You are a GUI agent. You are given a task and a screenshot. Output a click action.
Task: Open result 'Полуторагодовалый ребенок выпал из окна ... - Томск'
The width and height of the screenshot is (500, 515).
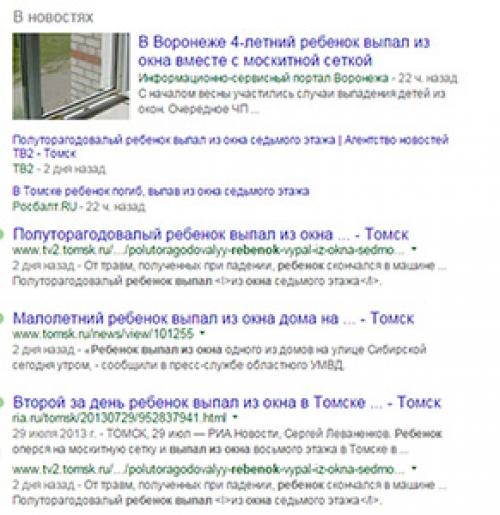(210, 234)
